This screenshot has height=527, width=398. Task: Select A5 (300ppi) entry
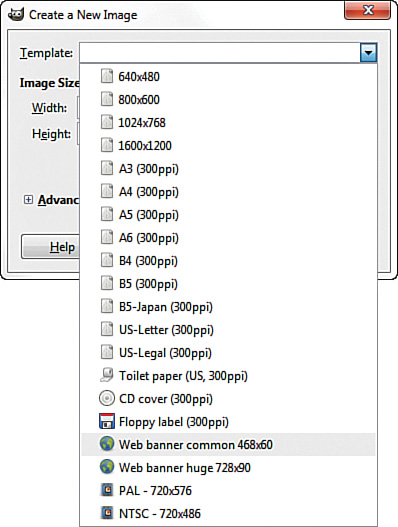tap(228, 214)
